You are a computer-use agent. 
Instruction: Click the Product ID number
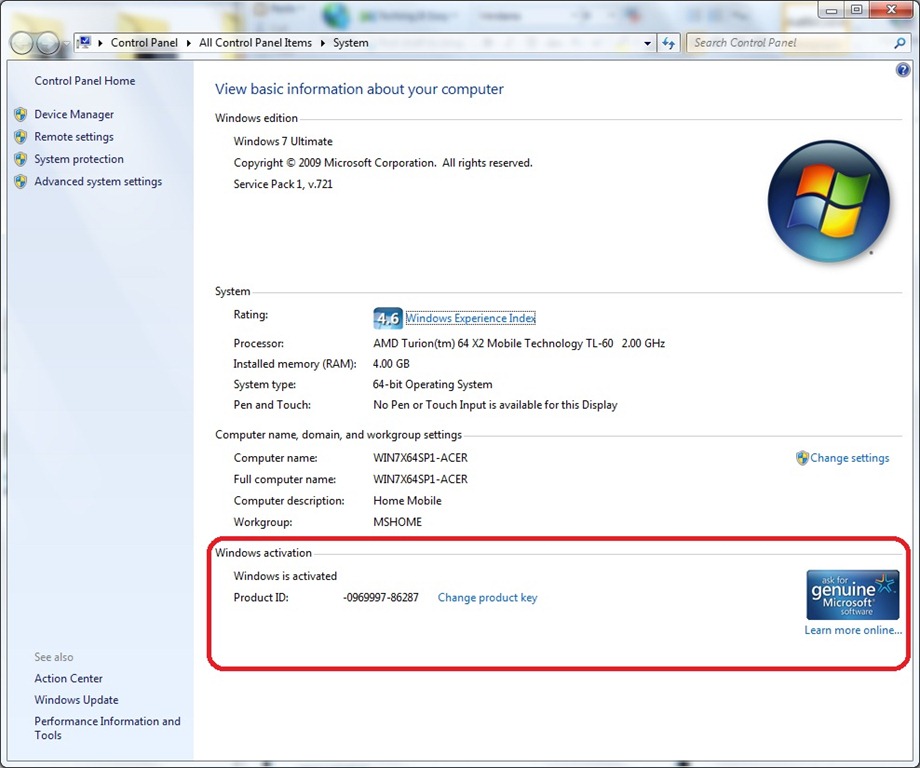tap(381, 598)
